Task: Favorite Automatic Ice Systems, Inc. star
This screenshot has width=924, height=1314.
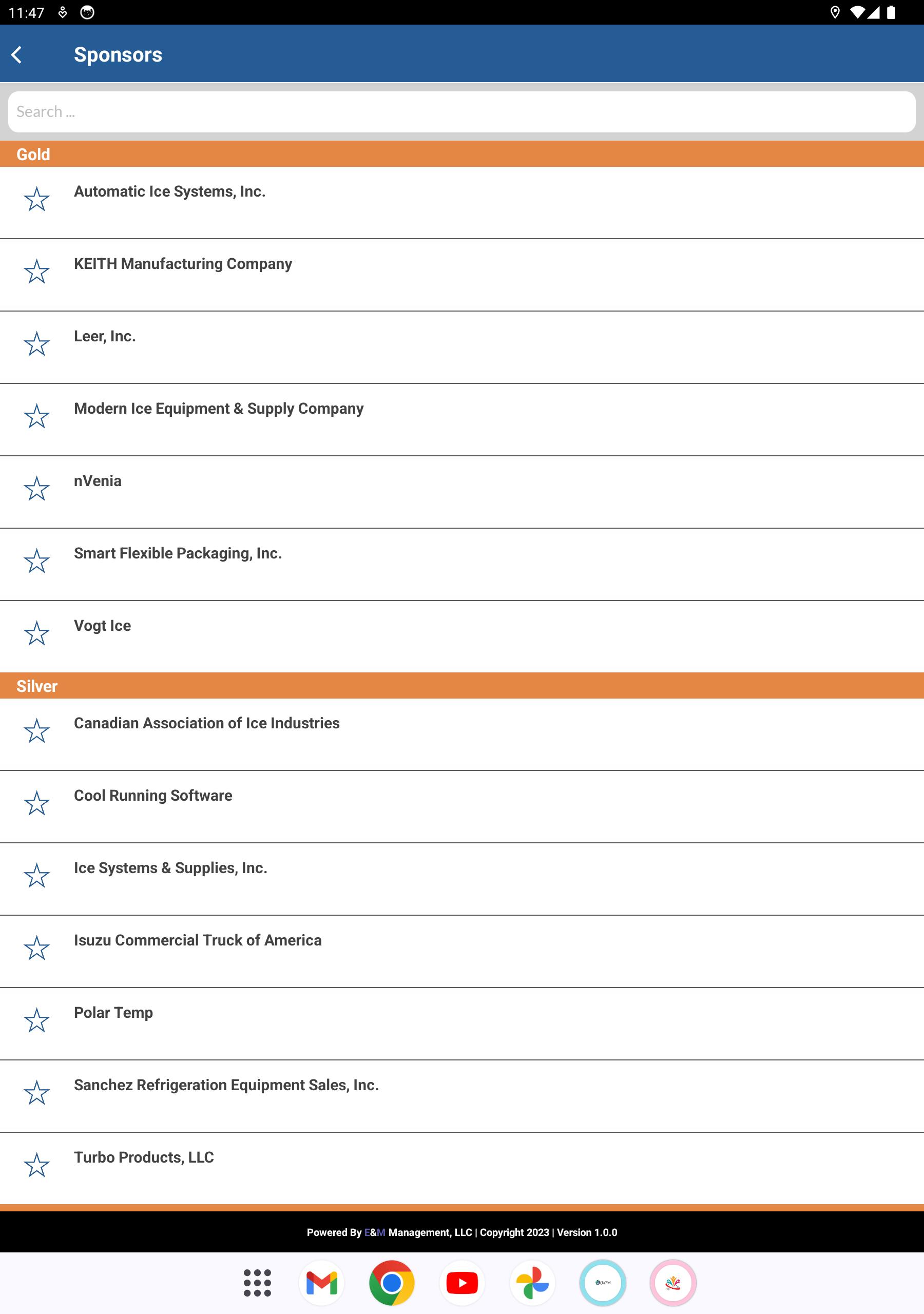Action: 36,199
